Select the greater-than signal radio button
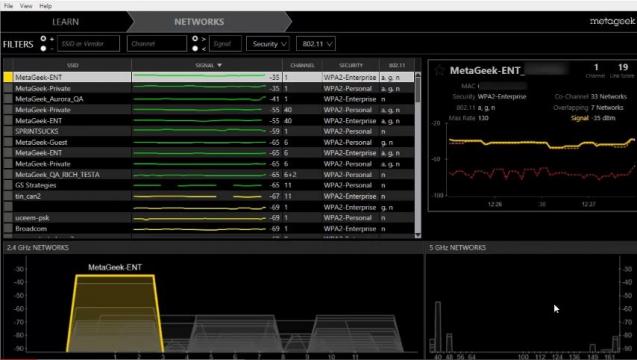Screen dimensions: 637x360 [x=195, y=39]
